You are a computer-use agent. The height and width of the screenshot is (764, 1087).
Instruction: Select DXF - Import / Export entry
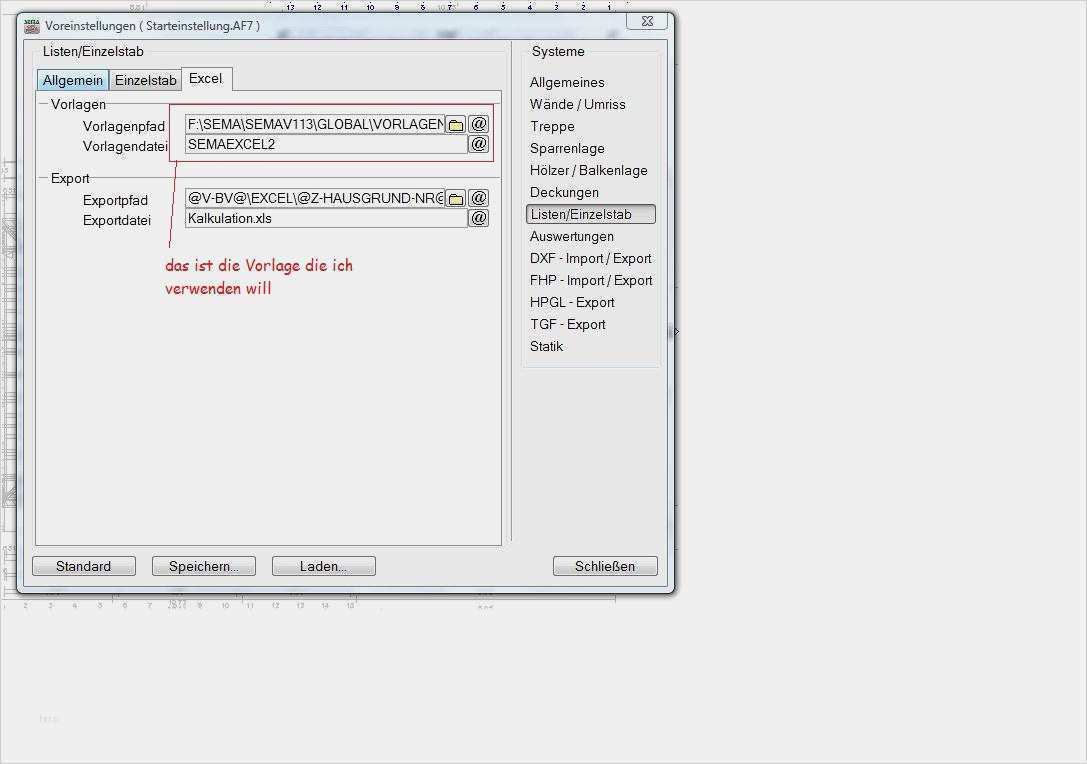[x=590, y=258]
